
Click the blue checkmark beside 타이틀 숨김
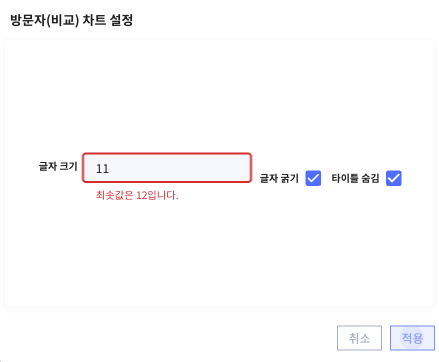coord(394,178)
